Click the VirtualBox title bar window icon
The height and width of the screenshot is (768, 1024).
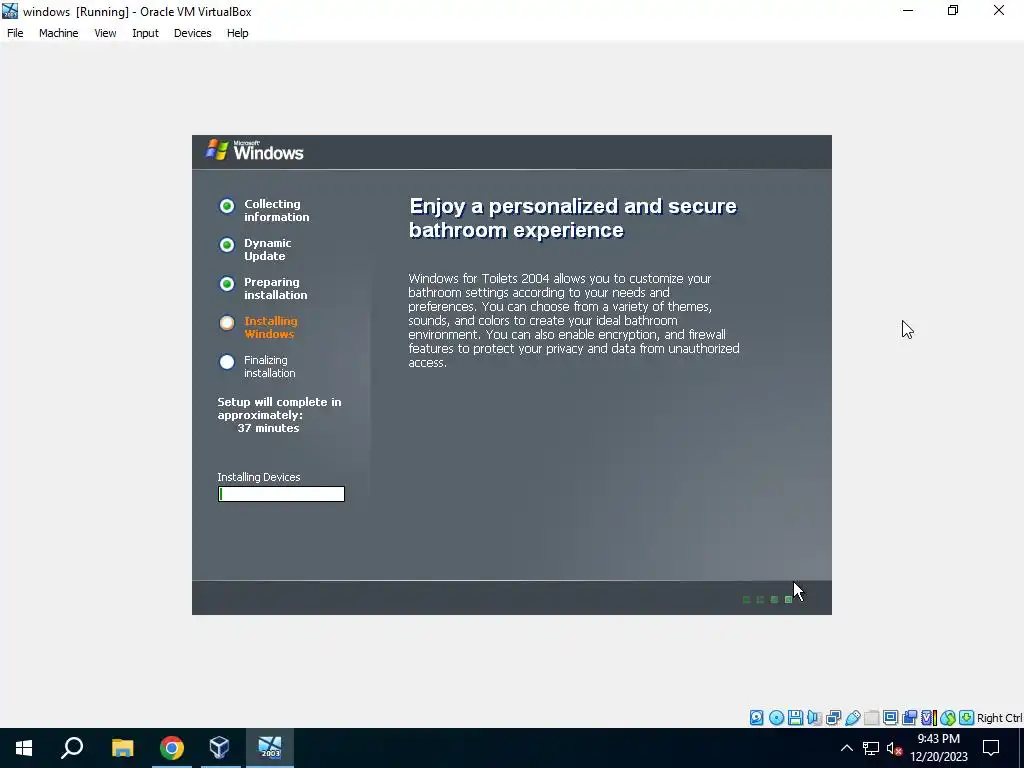click(10, 11)
